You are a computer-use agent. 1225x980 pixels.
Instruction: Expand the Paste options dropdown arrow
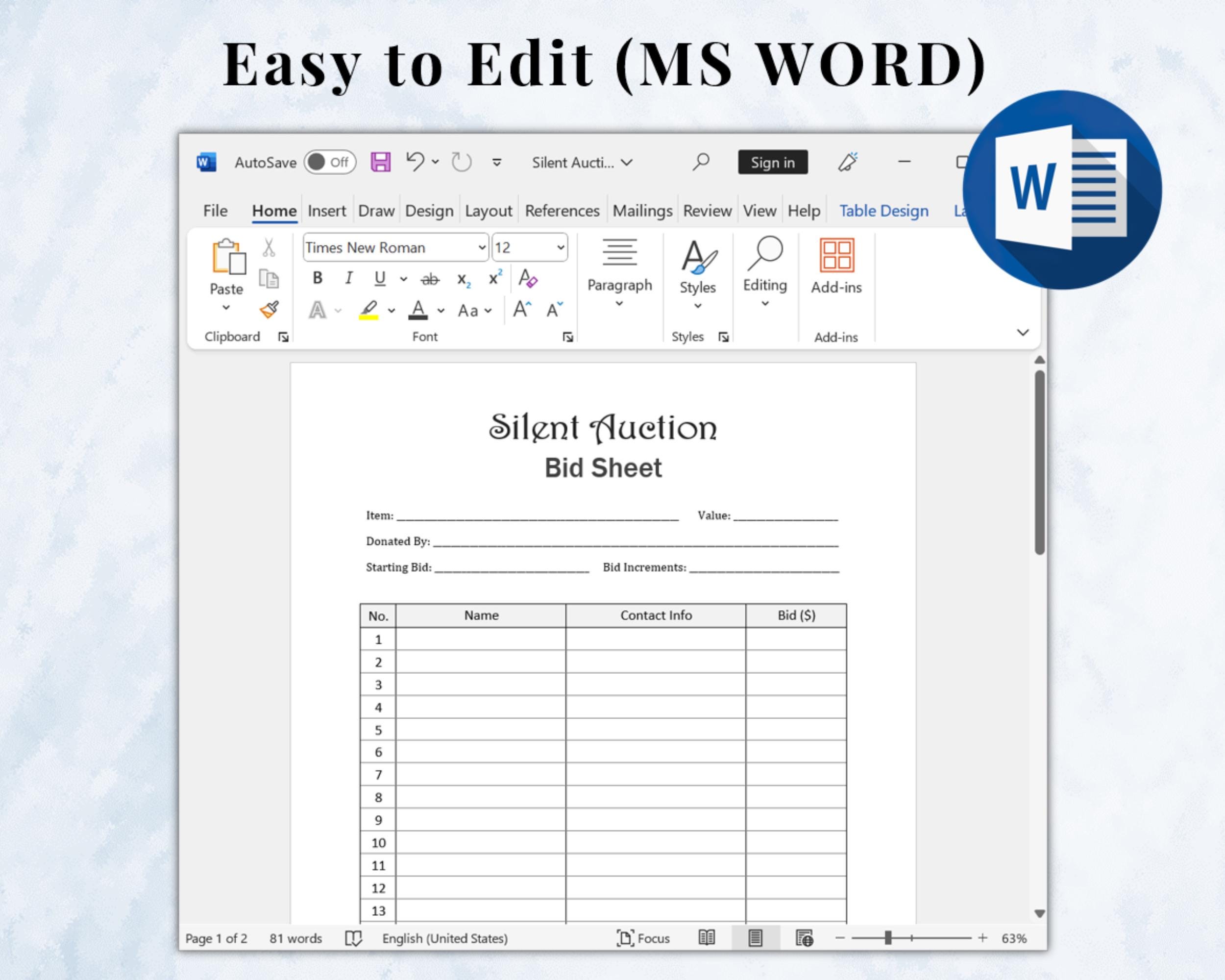pos(226,307)
